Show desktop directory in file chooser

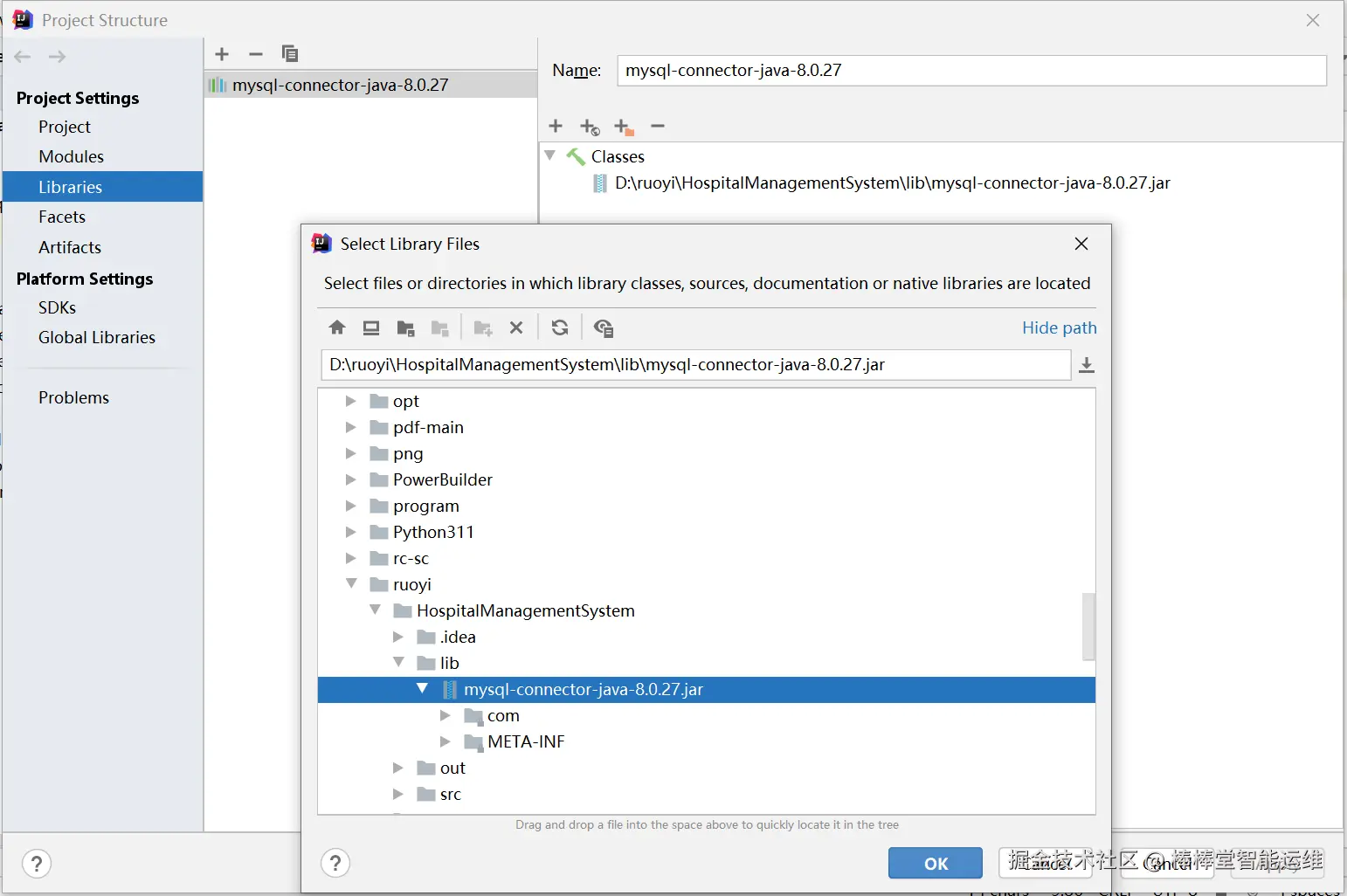[x=371, y=327]
